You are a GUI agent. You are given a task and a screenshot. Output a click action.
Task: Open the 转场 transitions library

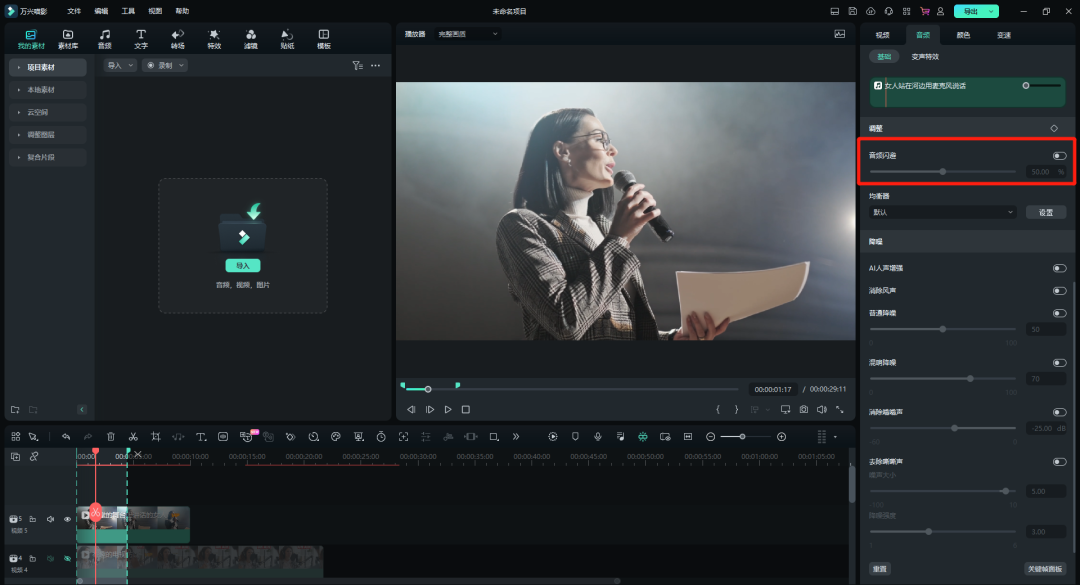pos(178,39)
